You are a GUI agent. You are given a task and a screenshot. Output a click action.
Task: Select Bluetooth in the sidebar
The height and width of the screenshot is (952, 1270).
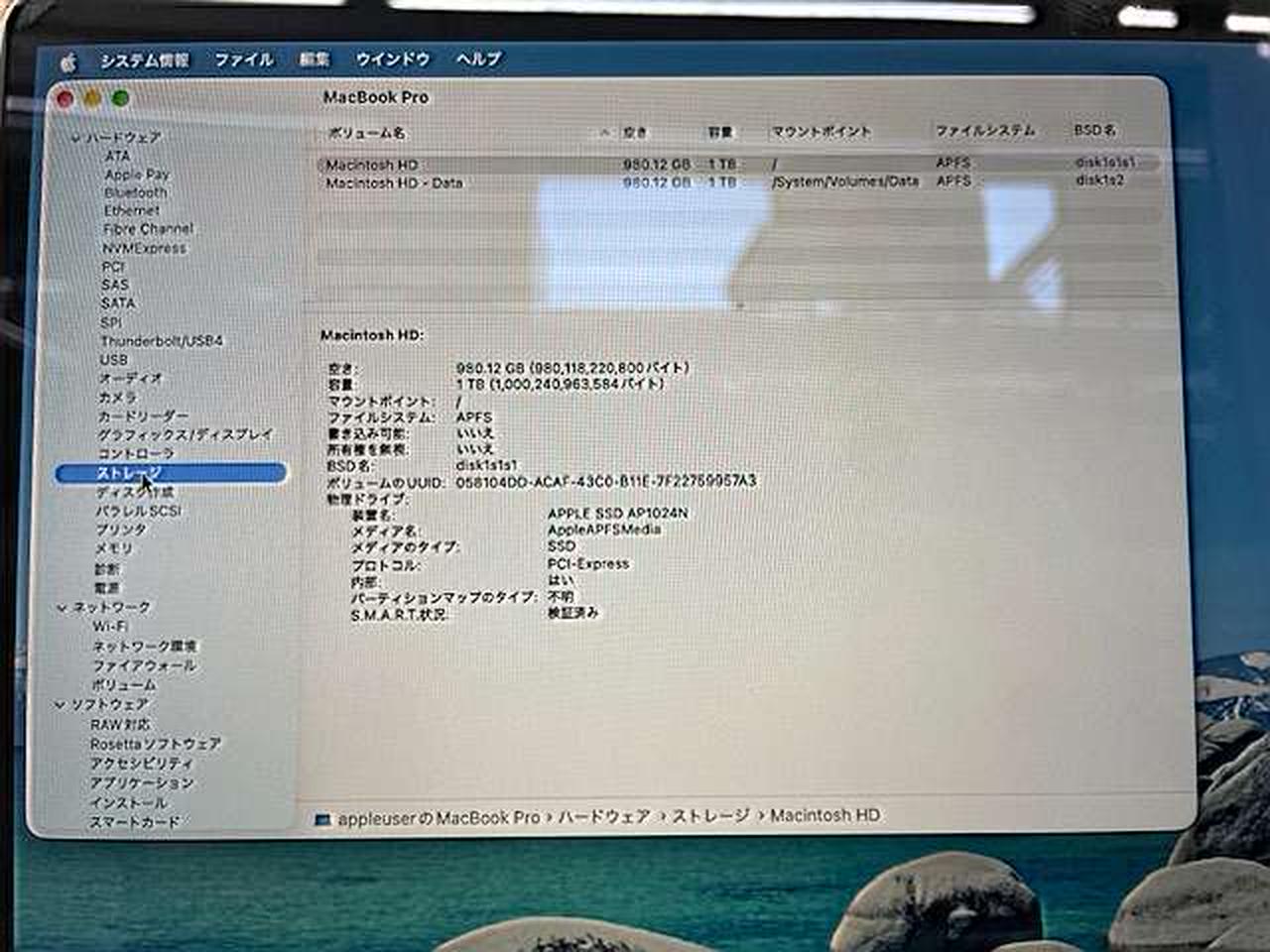coord(135,192)
